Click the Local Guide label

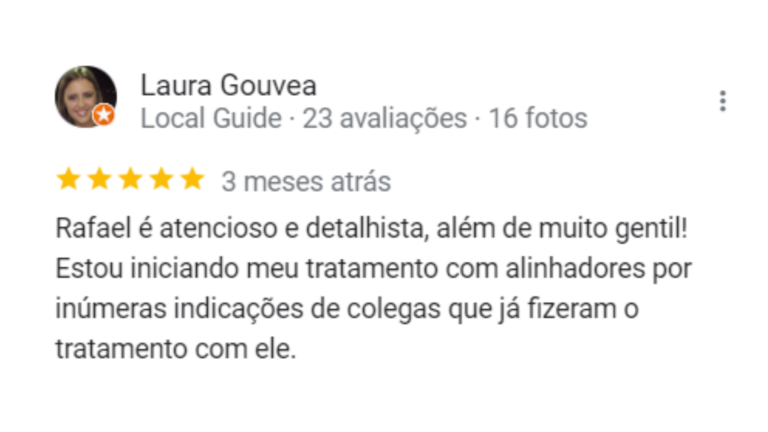pyautogui.click(x=211, y=118)
